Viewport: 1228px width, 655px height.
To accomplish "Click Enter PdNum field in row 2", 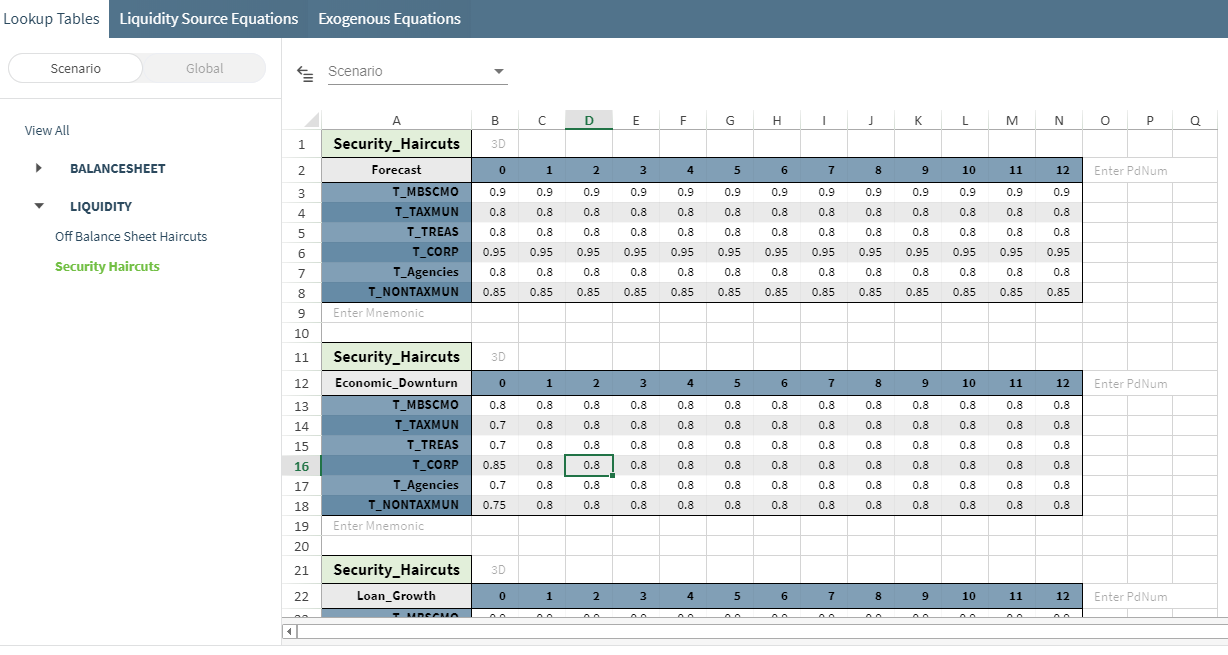I will 1130,170.
